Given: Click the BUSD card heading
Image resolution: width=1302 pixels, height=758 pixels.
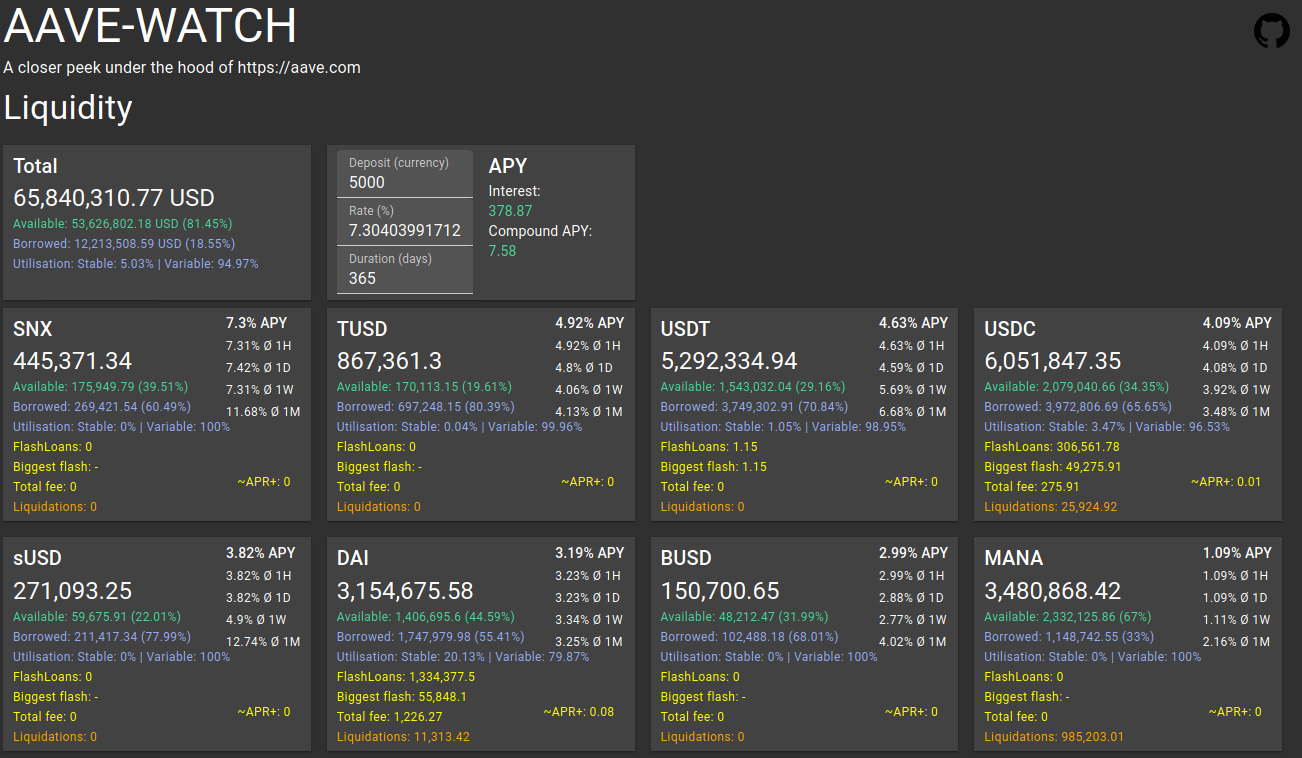Looking at the screenshot, I should click(686, 558).
